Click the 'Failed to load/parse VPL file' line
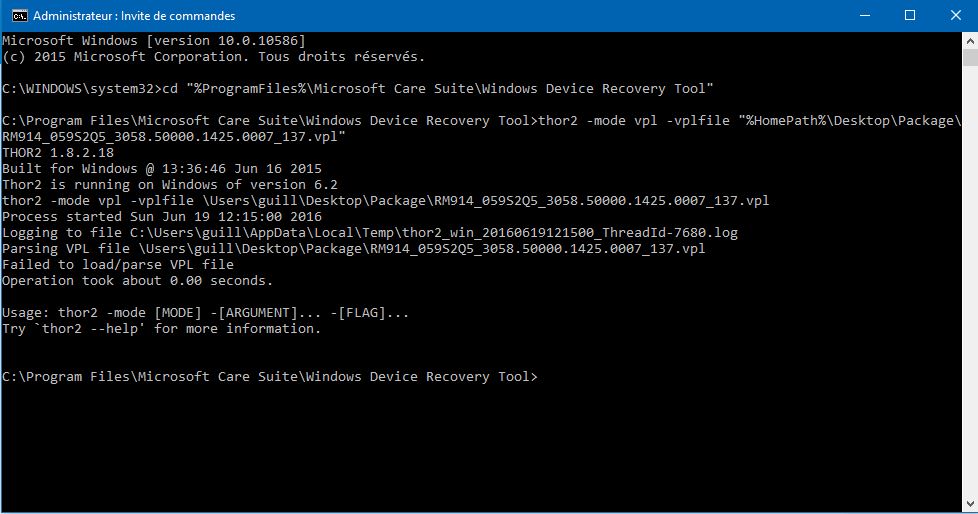The image size is (978, 514). [118, 264]
